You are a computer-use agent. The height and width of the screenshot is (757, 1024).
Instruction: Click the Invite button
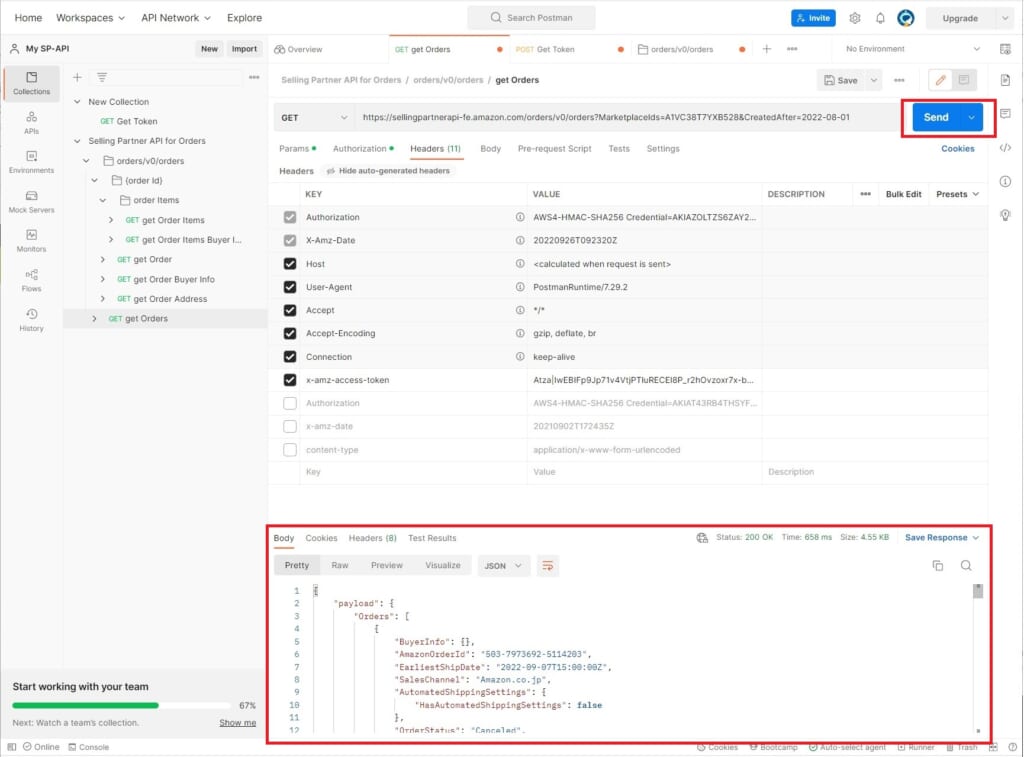pos(813,18)
